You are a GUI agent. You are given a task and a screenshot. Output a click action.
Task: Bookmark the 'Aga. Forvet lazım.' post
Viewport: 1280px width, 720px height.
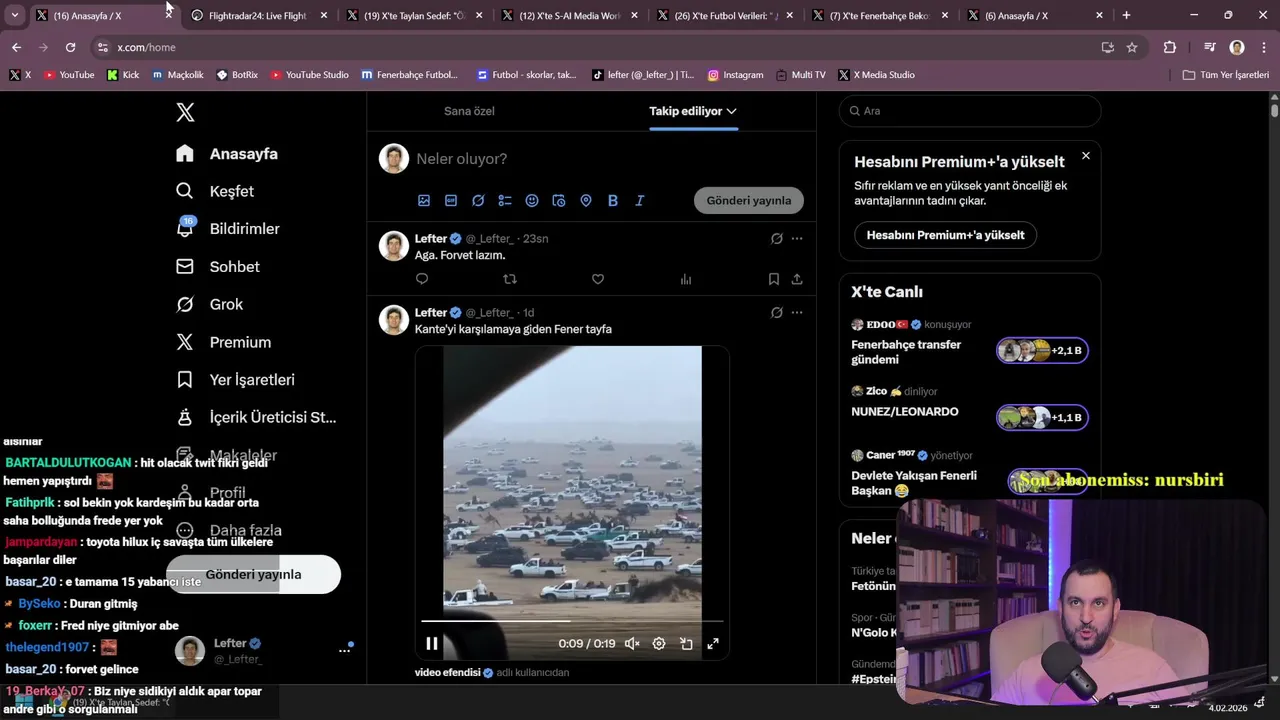(774, 279)
